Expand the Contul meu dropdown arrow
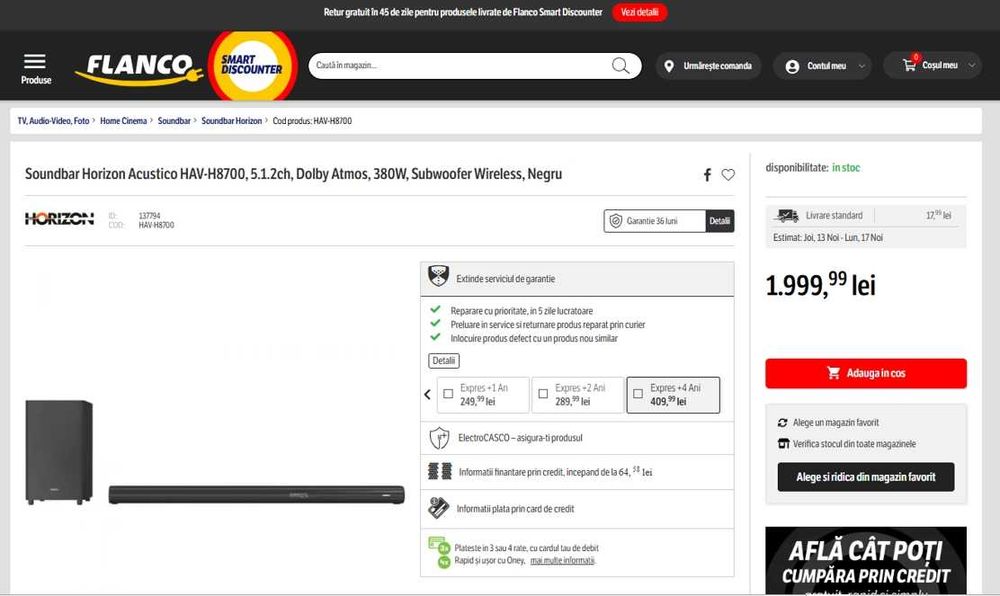 pyautogui.click(x=862, y=66)
